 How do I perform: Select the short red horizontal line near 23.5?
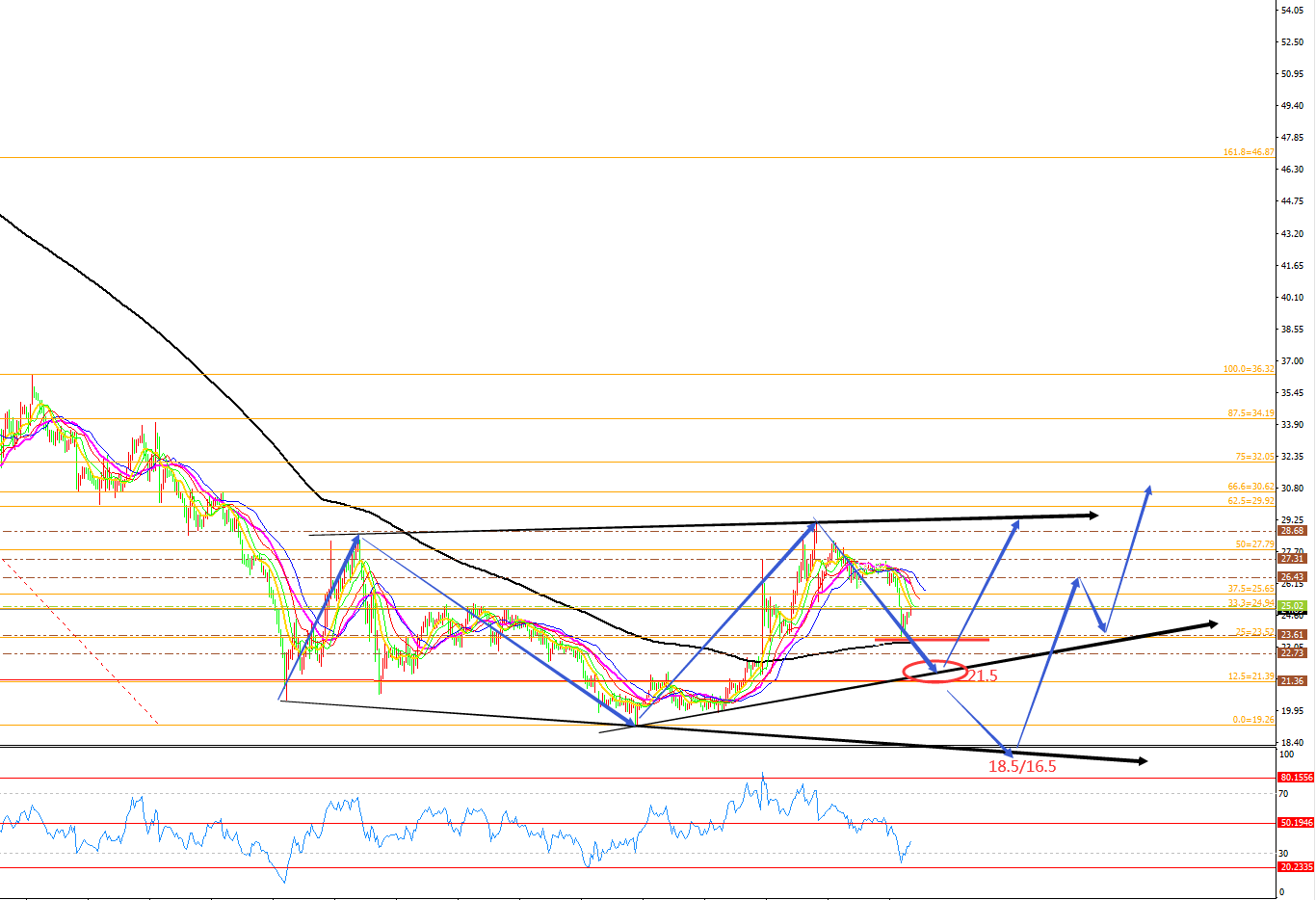click(931, 640)
